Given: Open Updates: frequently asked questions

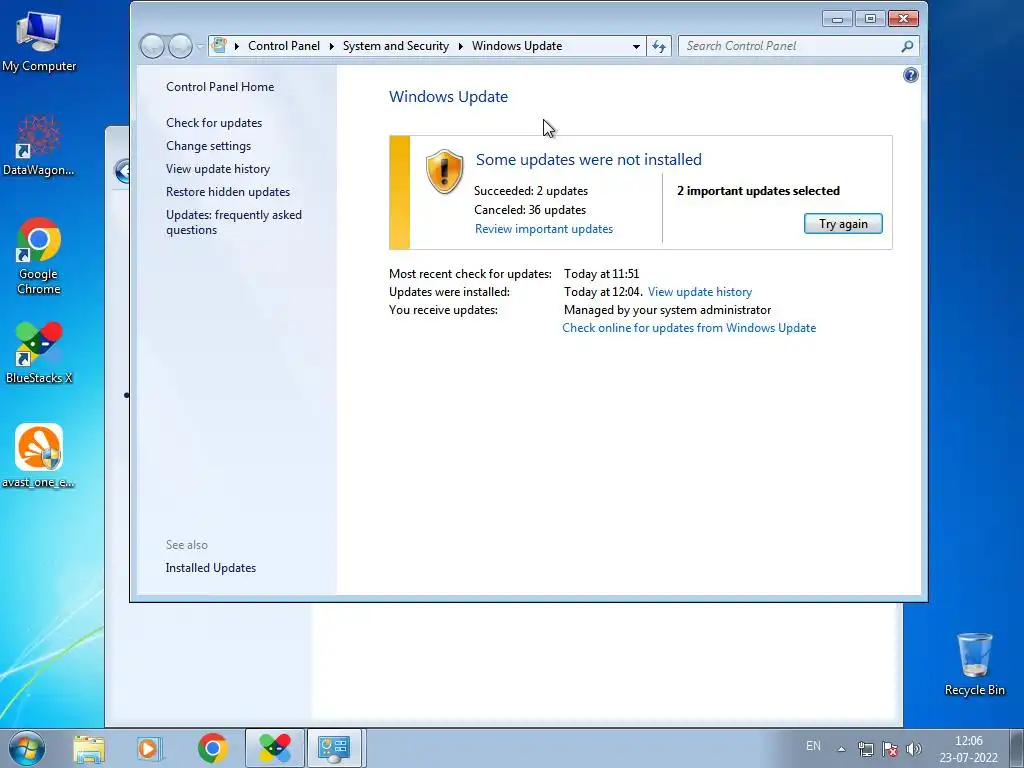Looking at the screenshot, I should coord(233,222).
